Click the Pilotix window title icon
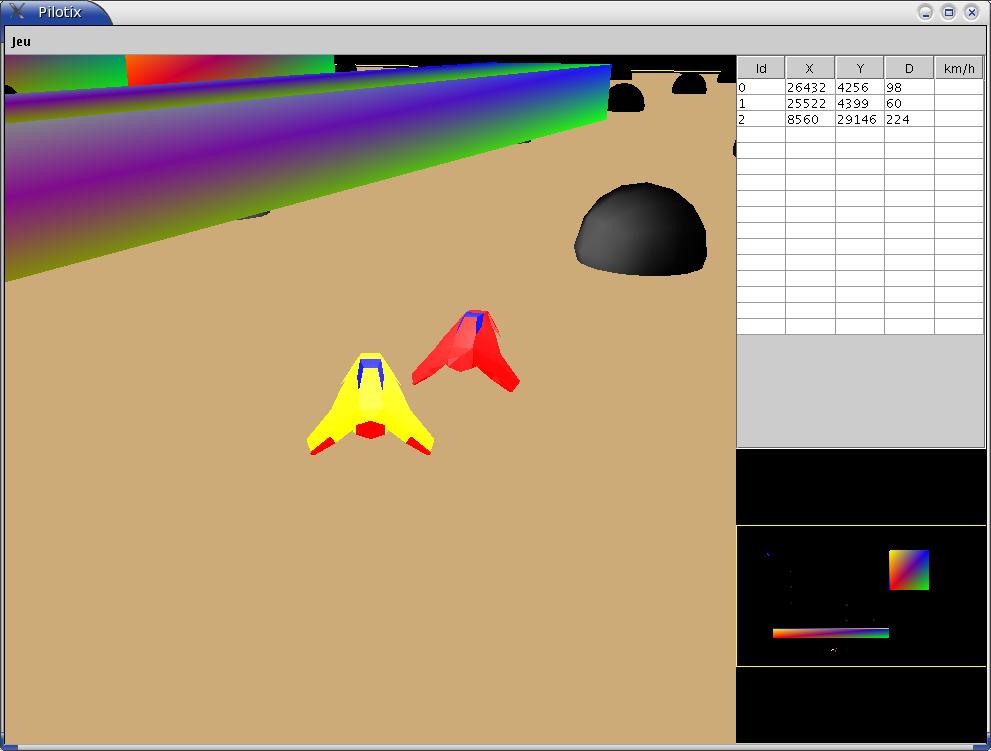 pos(17,11)
